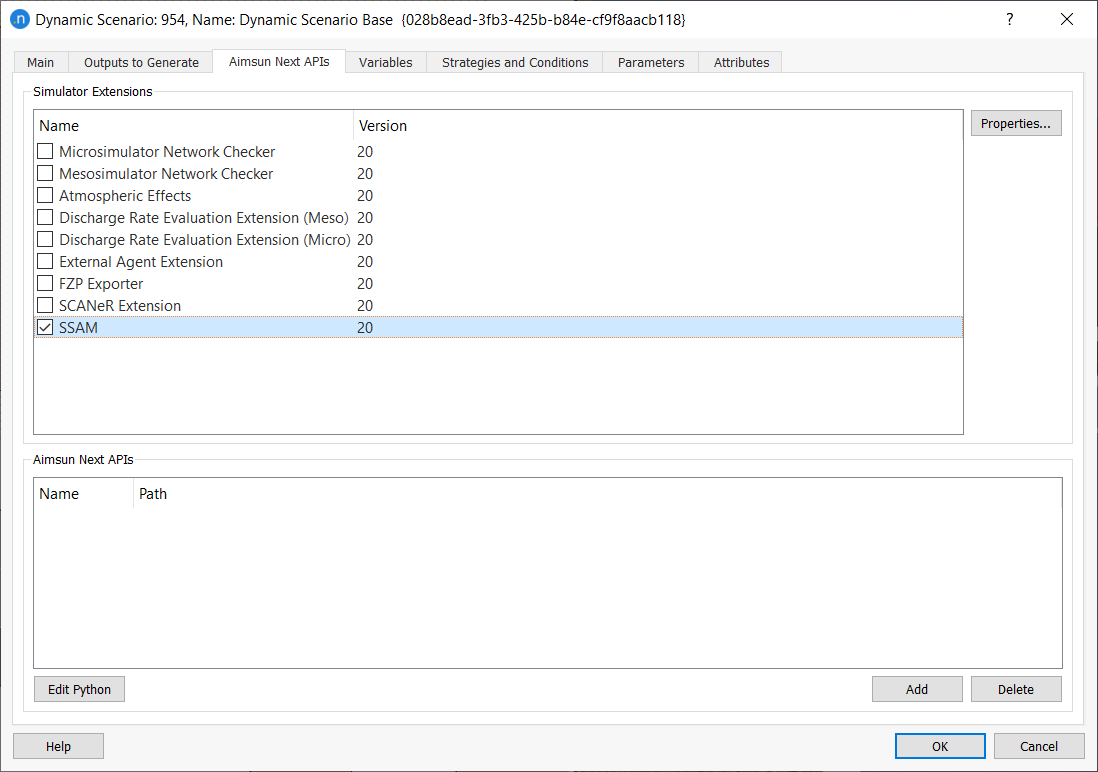Uncheck the SSAM extension checkbox
The height and width of the screenshot is (772, 1098).
[x=45, y=328]
